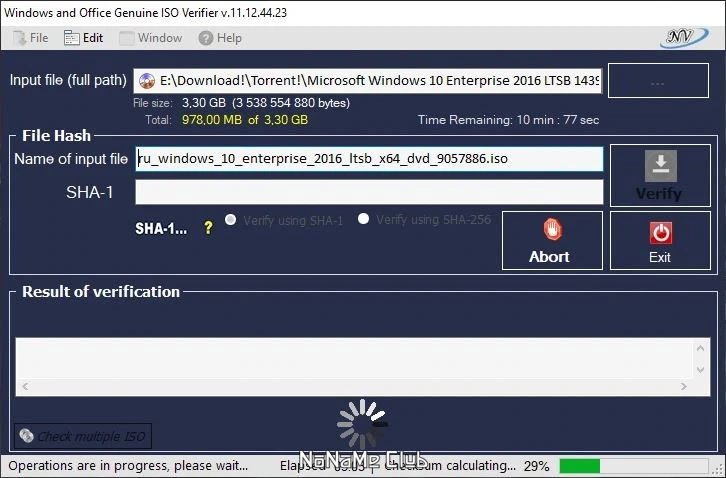The height and width of the screenshot is (478, 726).
Task: Click the discs icon on Check multiple ISO
Action: (26, 435)
